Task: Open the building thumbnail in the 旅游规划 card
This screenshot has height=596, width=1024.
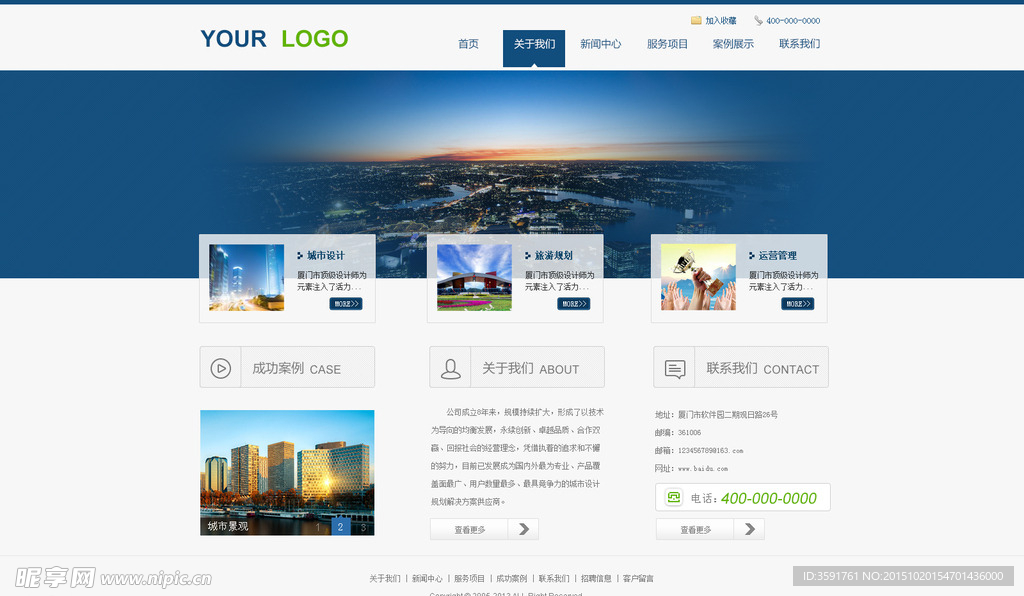Action: [474, 277]
